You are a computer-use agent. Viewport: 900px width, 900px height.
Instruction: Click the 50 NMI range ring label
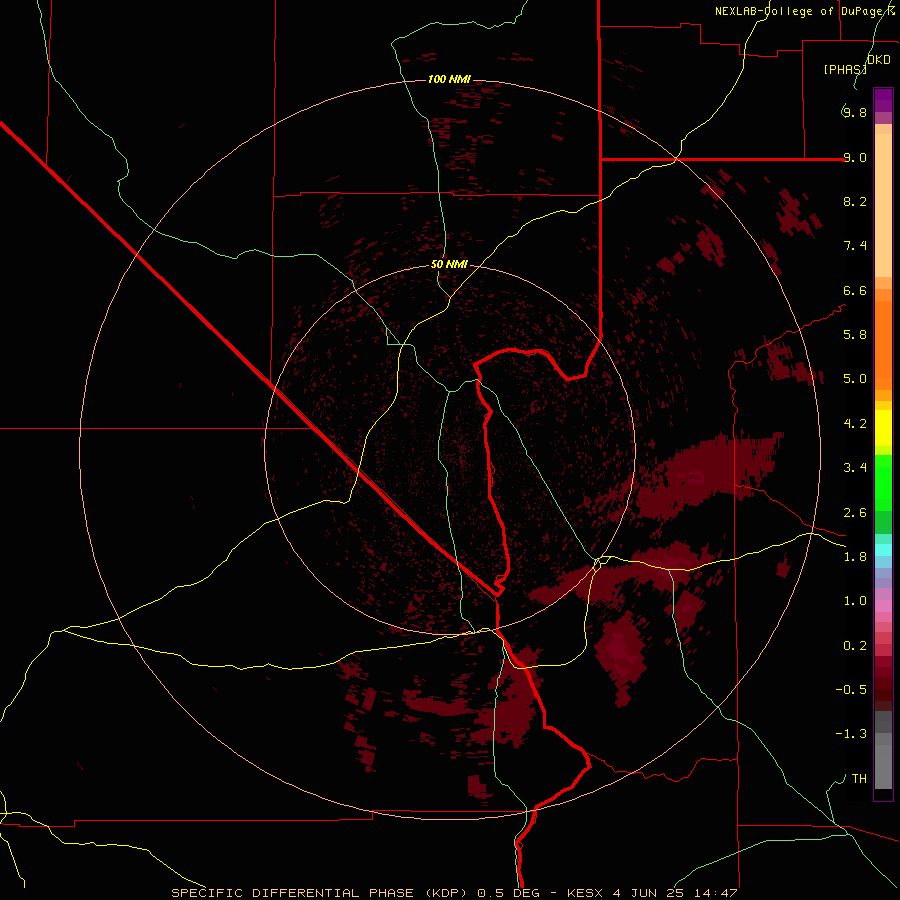pos(449,264)
